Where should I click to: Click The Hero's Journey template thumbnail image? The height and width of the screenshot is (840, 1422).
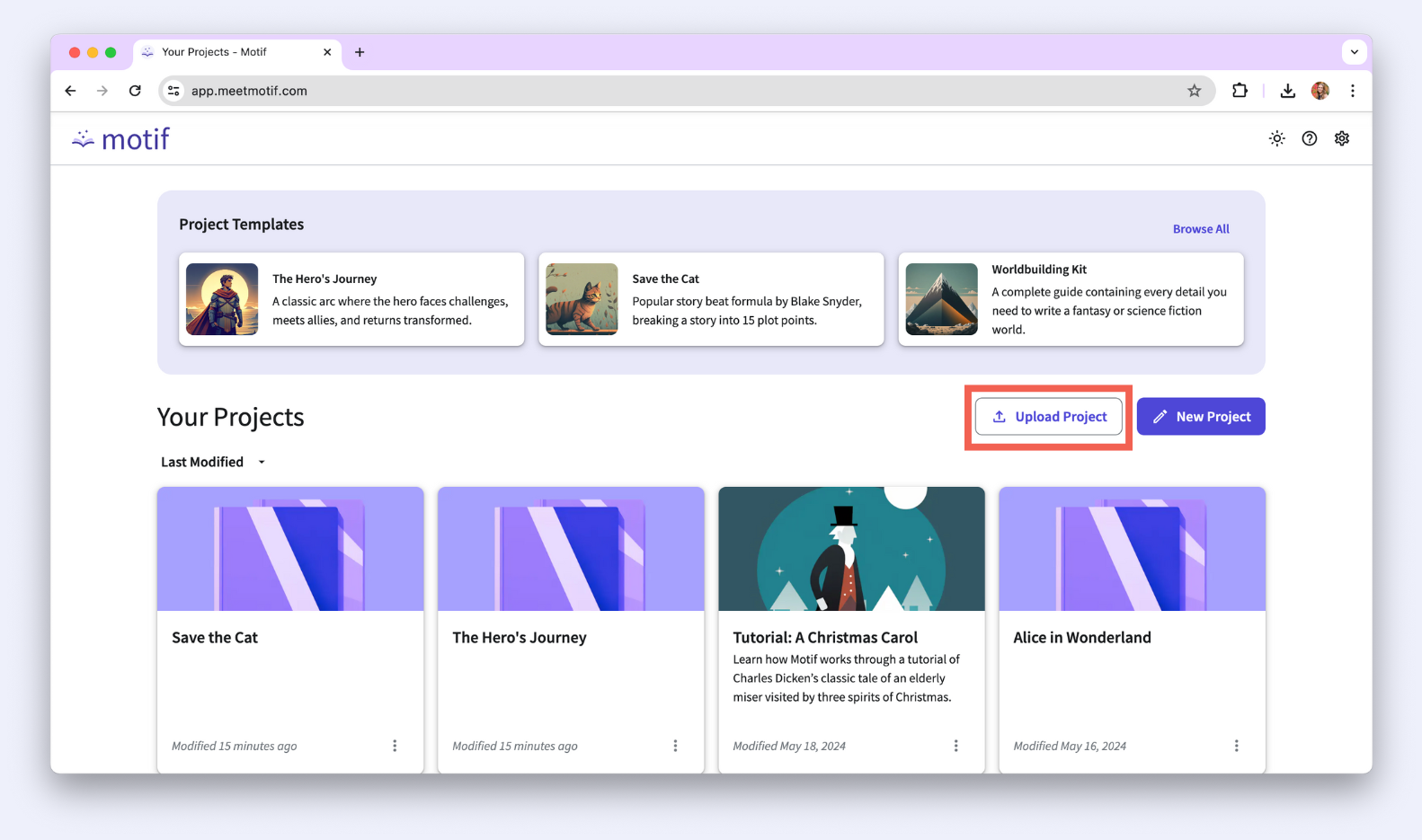tap(222, 299)
